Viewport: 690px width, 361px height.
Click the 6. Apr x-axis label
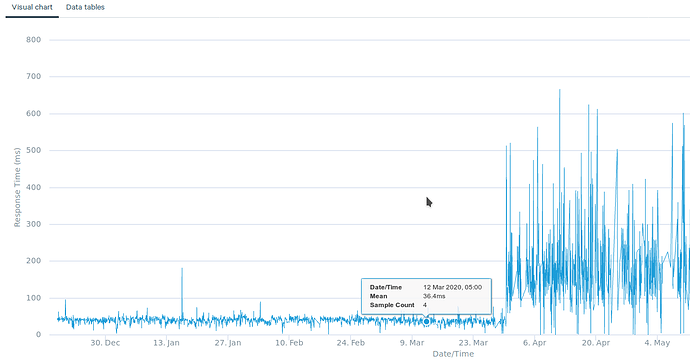coord(535,343)
